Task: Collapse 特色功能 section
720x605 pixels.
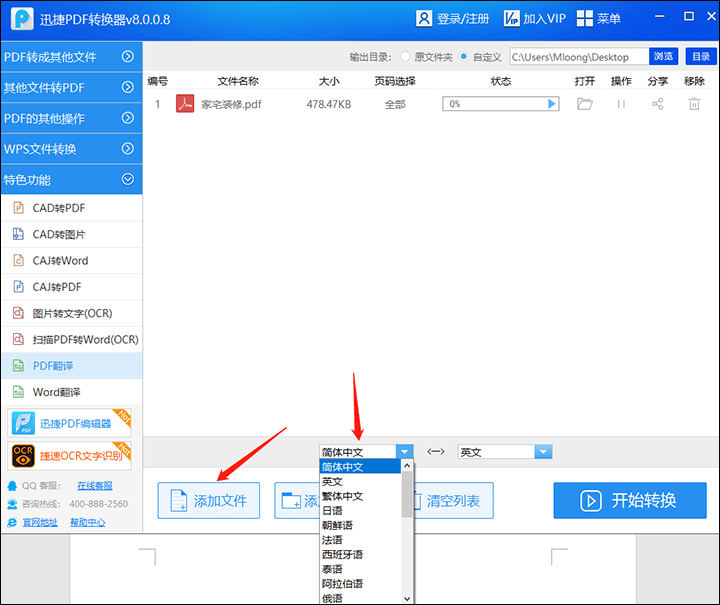Action: tap(72, 179)
